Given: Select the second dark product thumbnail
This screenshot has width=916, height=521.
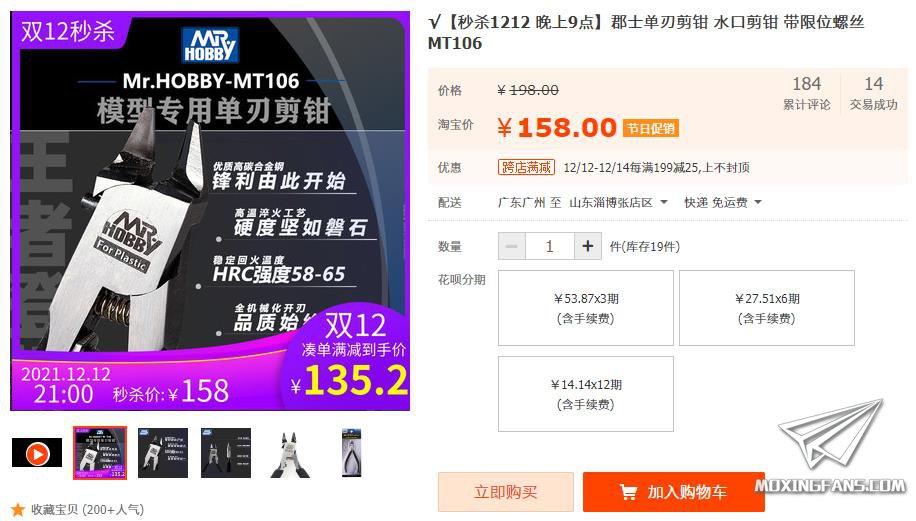Looking at the screenshot, I should pos(163,453).
